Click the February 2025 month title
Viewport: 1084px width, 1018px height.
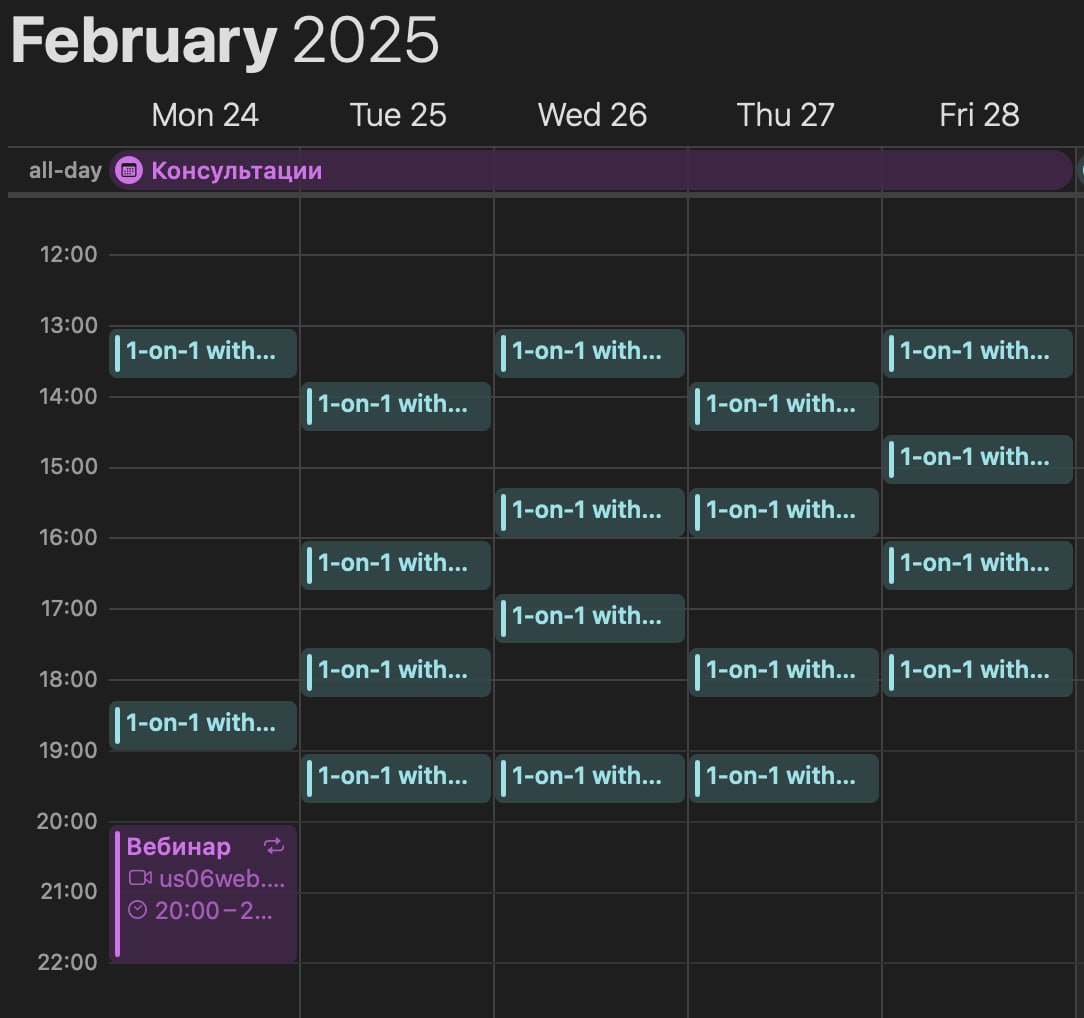point(225,40)
